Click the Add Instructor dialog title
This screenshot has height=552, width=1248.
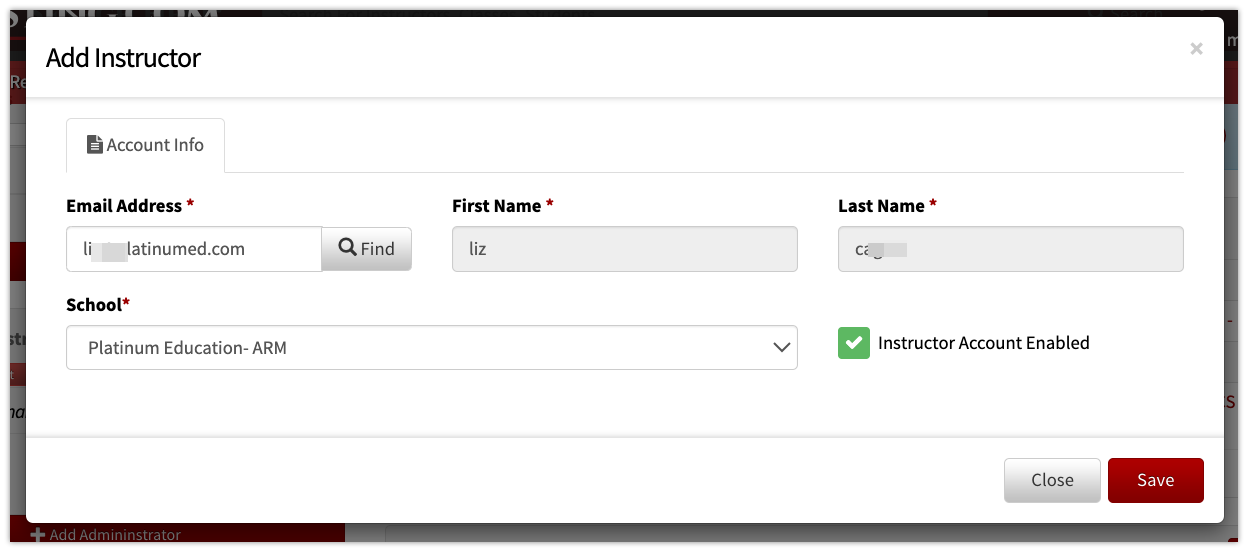point(123,58)
